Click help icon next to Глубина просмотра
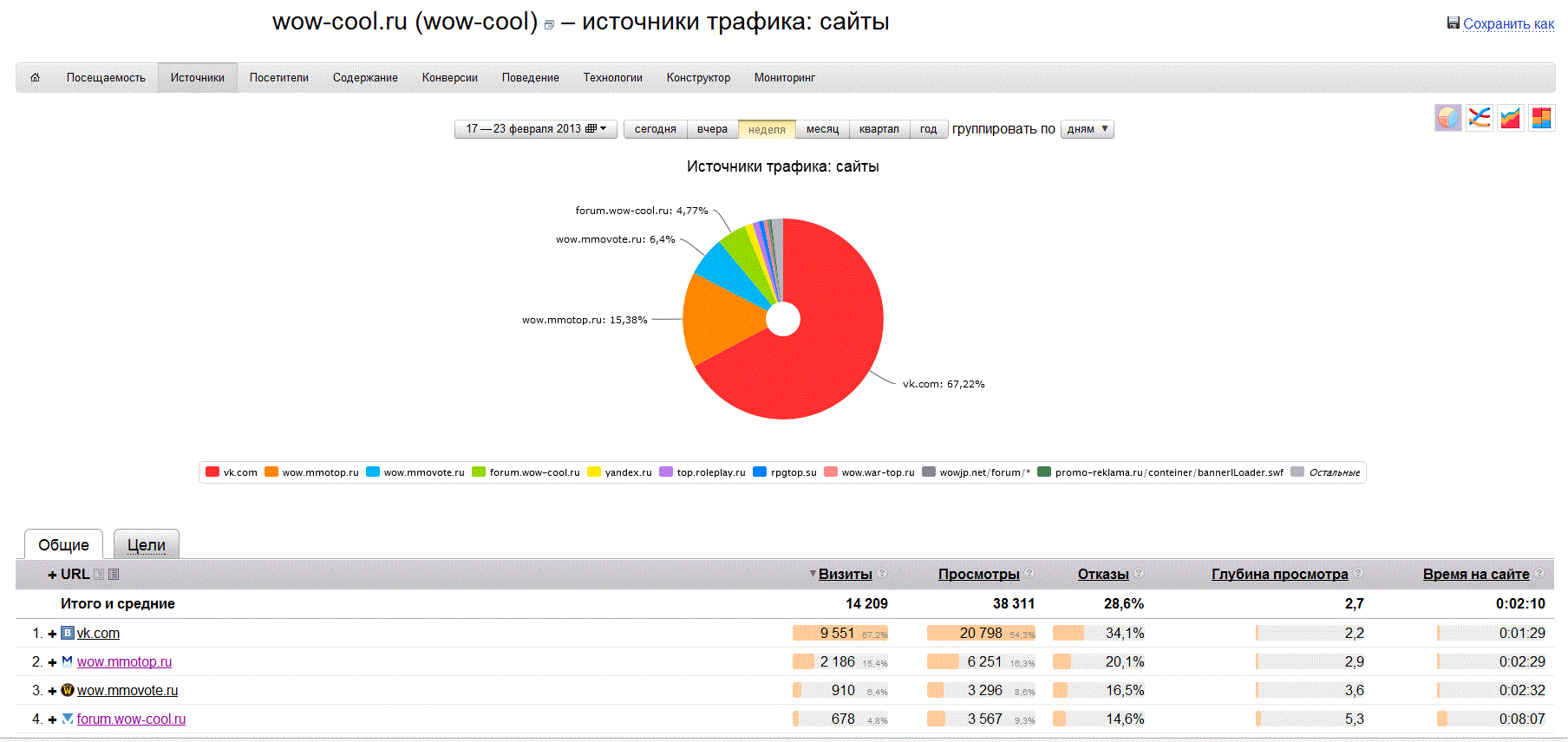The height and width of the screenshot is (742, 1568). point(1358,573)
